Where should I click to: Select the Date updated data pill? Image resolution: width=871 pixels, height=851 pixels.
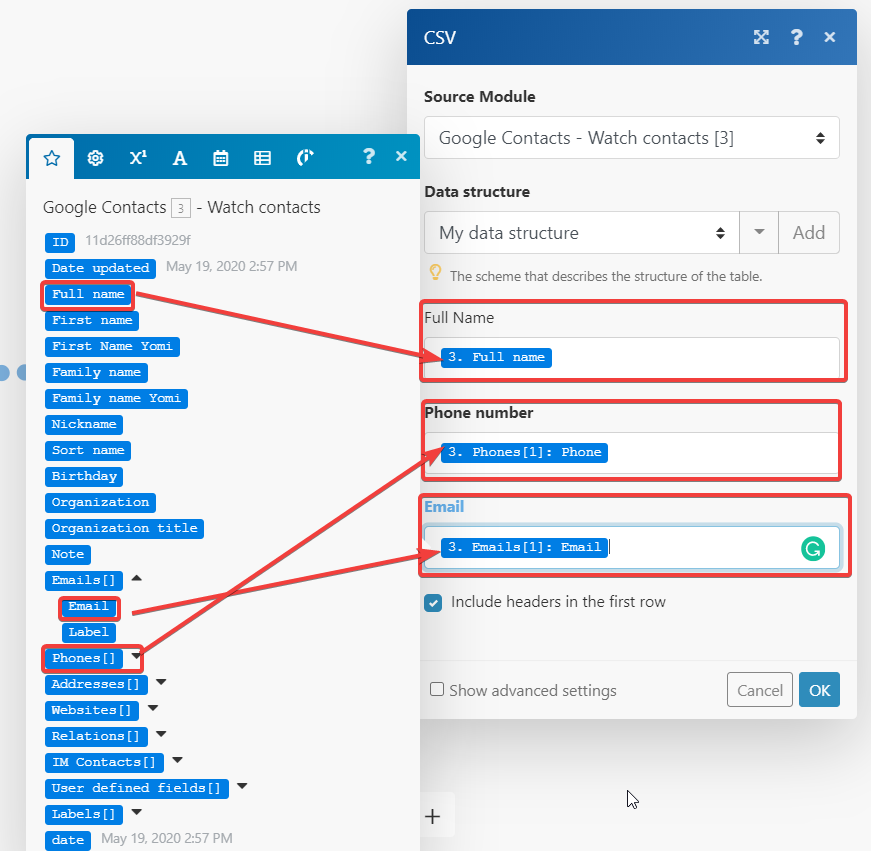101,268
